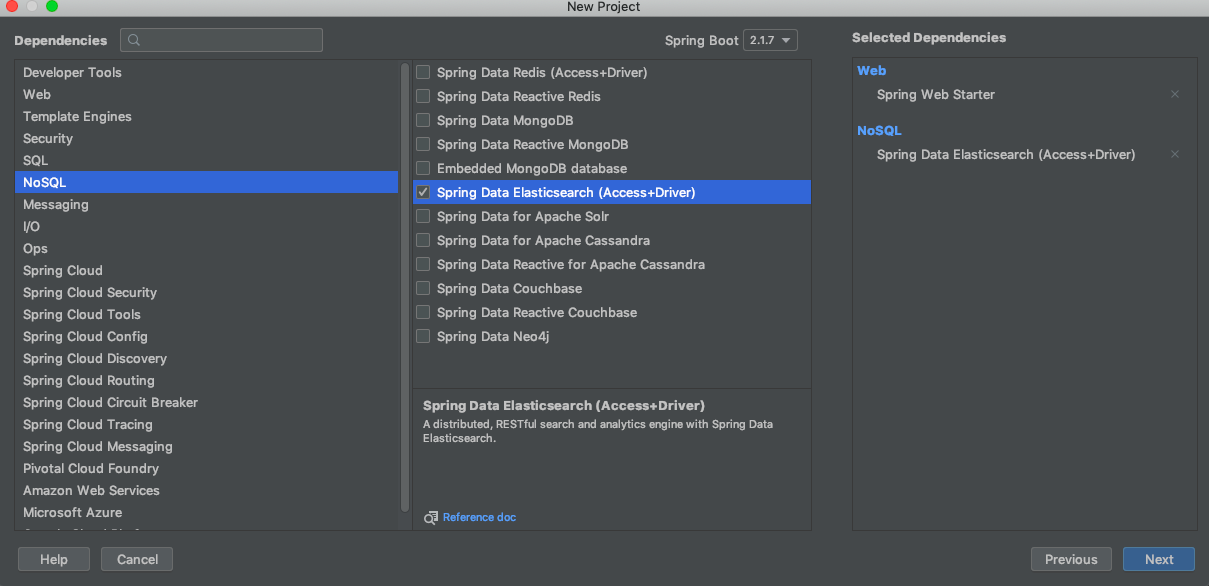The image size is (1209, 586).
Task: Open Spring Cloud Routing category
Action: tap(206, 380)
